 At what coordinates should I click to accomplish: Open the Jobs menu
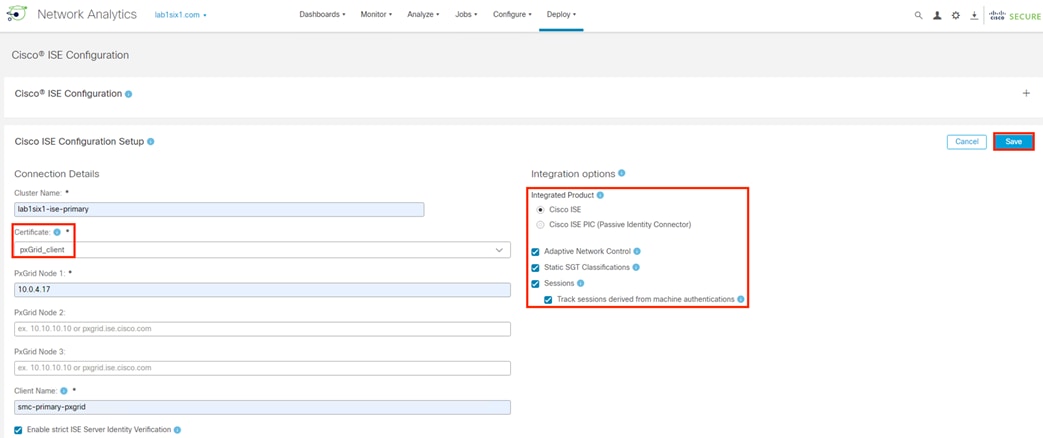pos(466,14)
